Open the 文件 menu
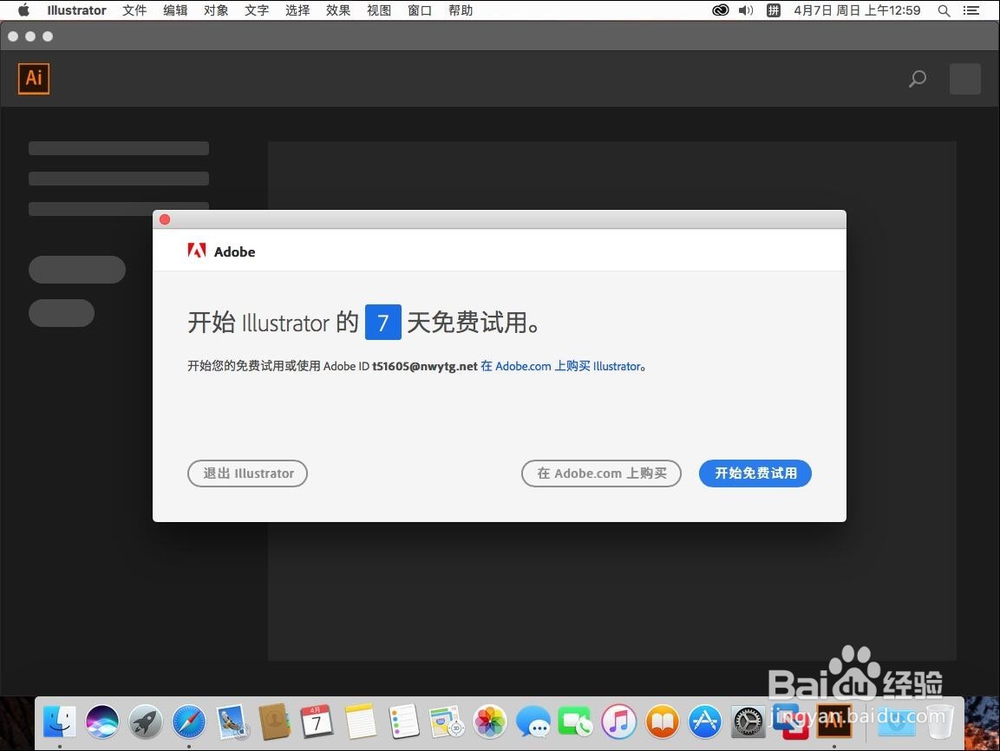This screenshot has width=1000, height=751. [135, 10]
